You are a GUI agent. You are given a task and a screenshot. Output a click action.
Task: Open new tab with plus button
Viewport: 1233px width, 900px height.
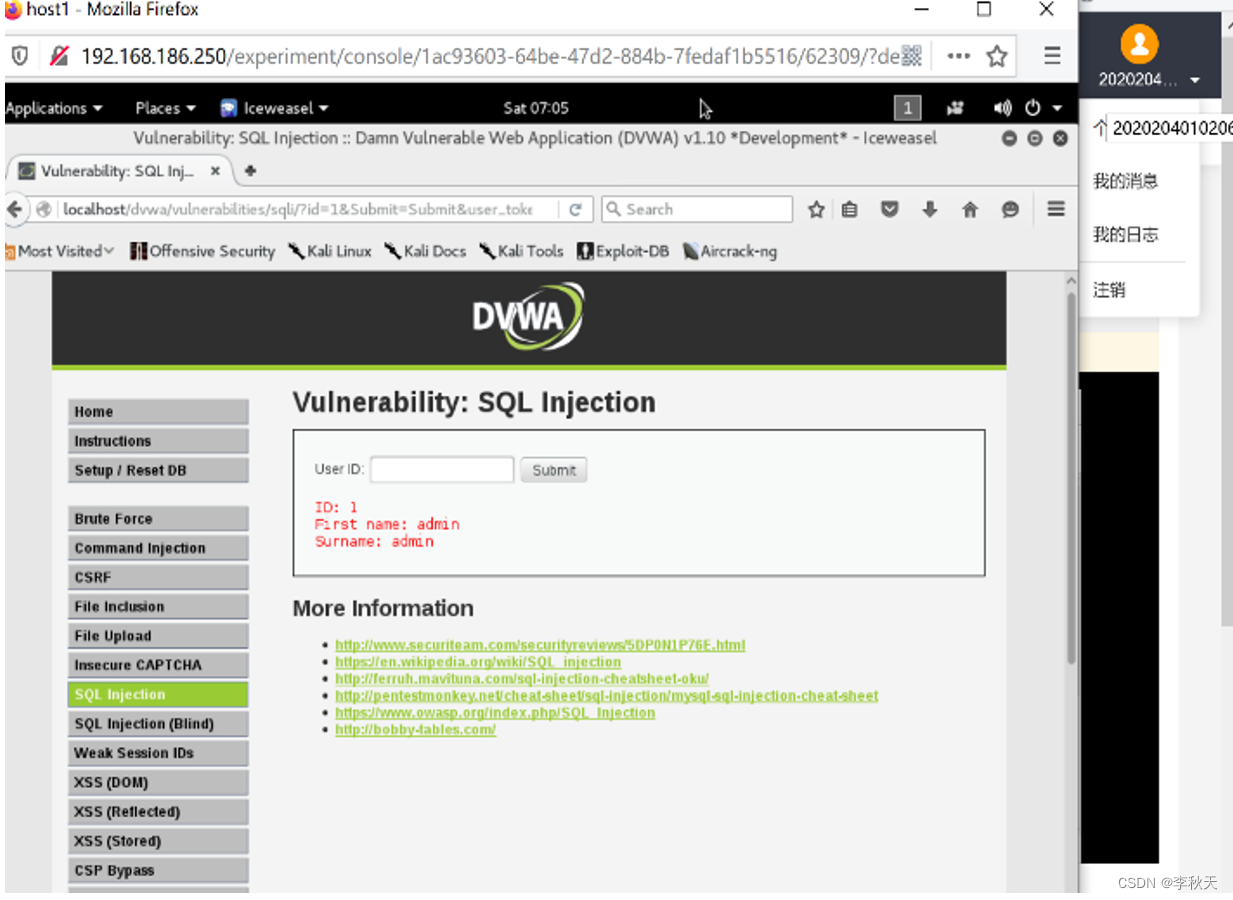[x=250, y=171]
